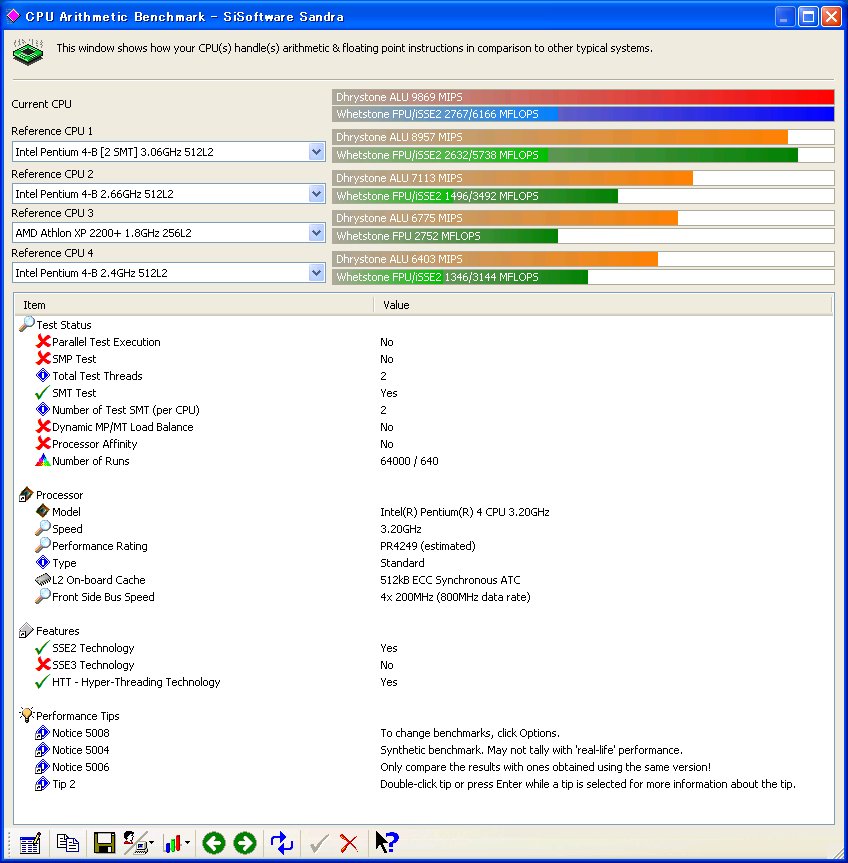Click the Value column header

[x=603, y=305]
